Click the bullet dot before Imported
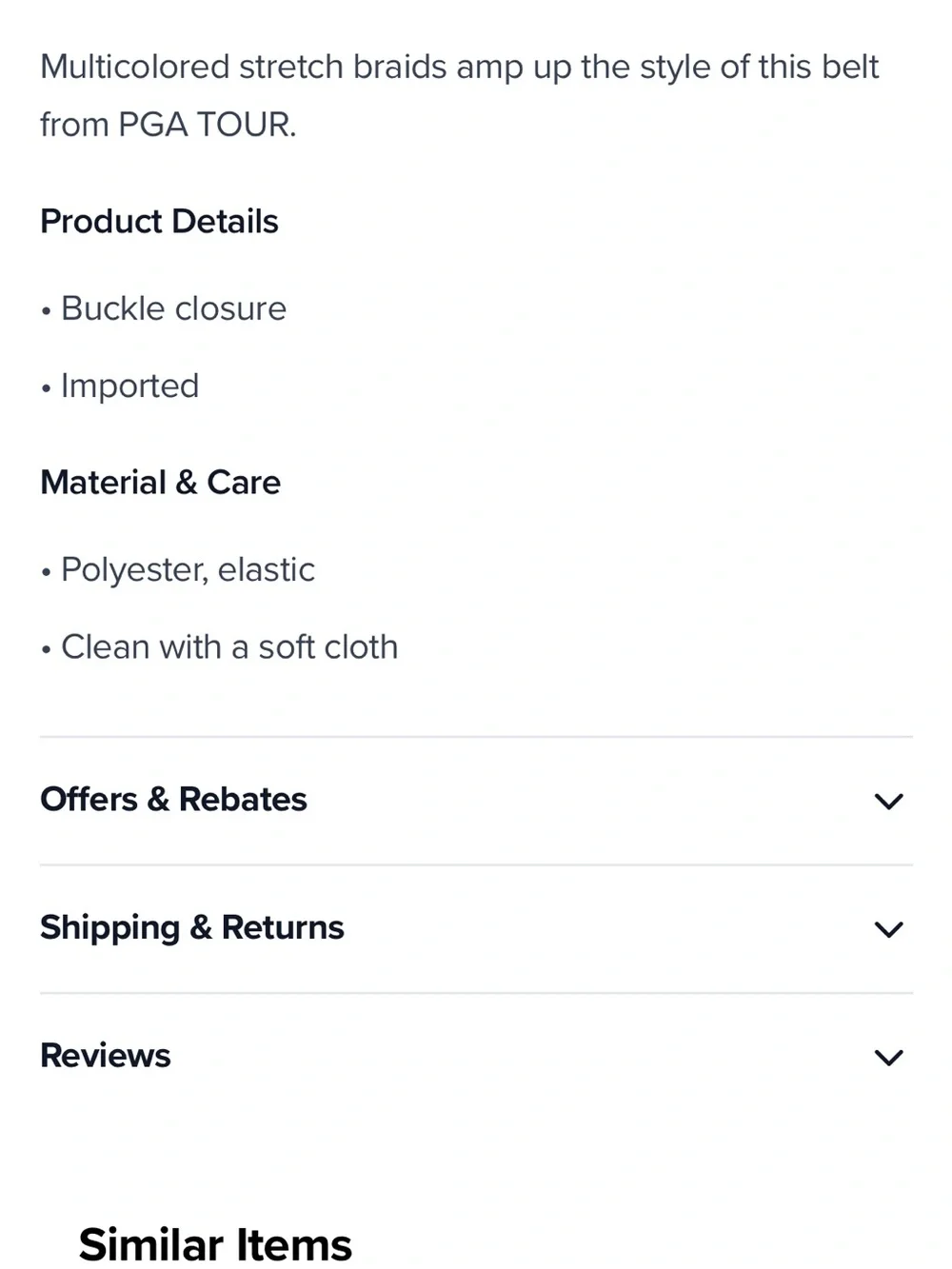Image resolution: width=952 pixels, height=1269 pixels. (46, 388)
